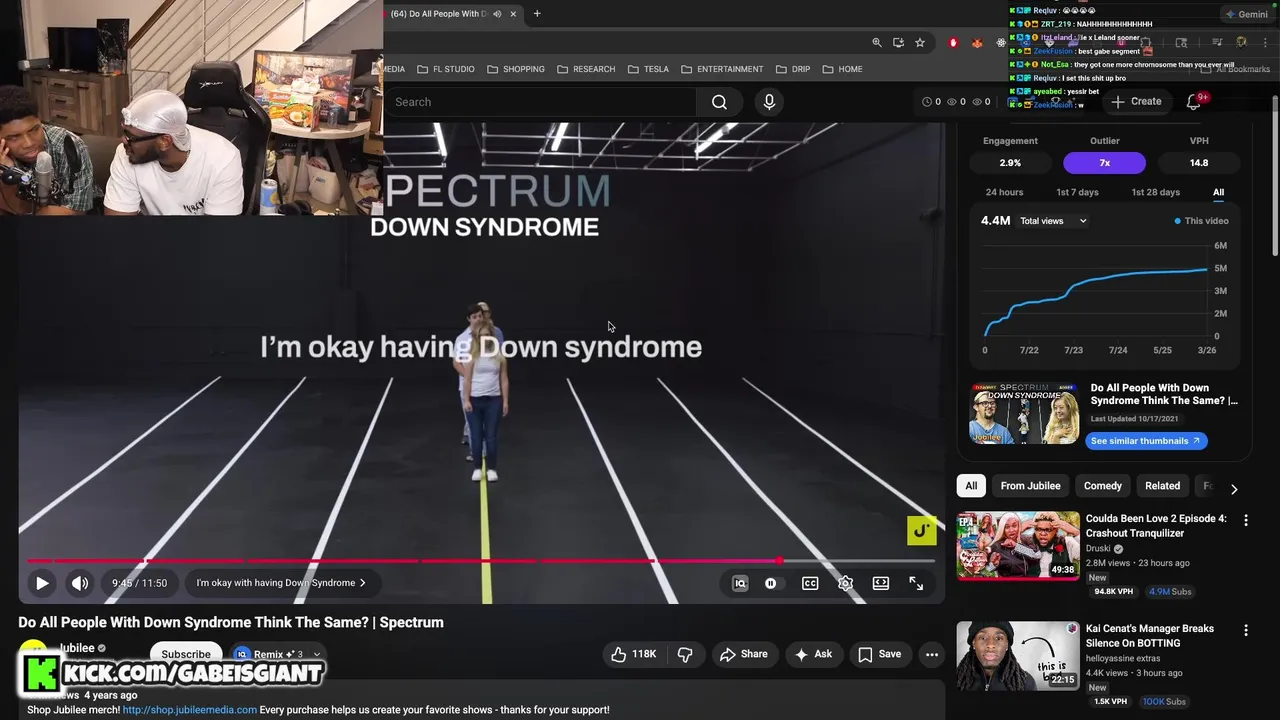Open the Create menu
Viewport: 1280px width, 720px height.
1136,101
